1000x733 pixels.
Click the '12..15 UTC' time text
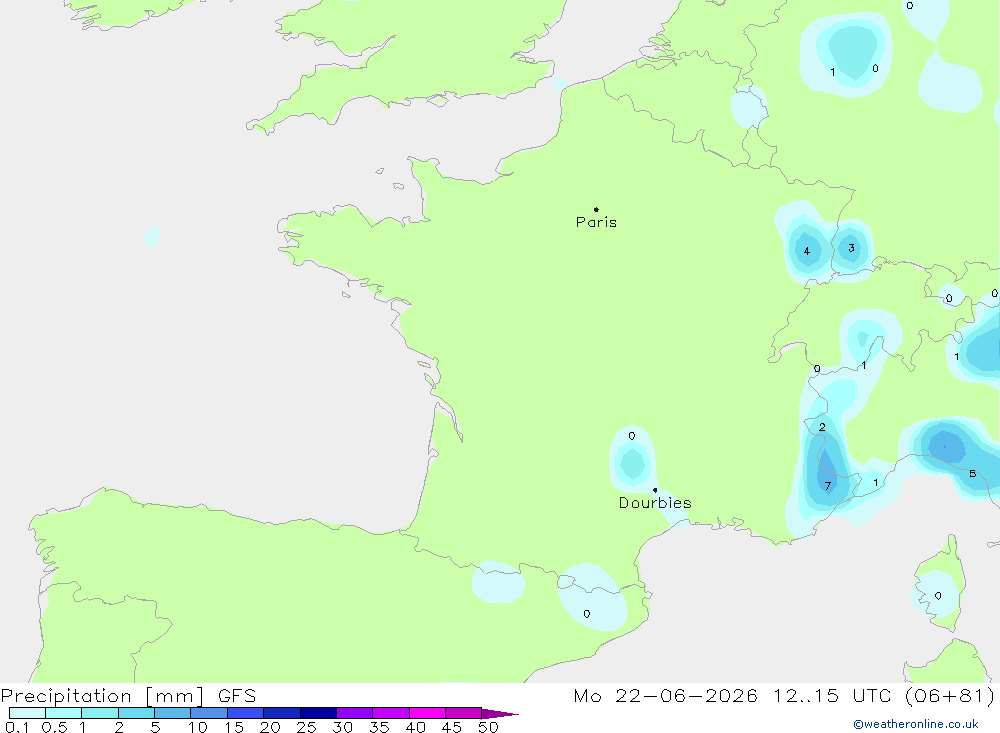832,696
